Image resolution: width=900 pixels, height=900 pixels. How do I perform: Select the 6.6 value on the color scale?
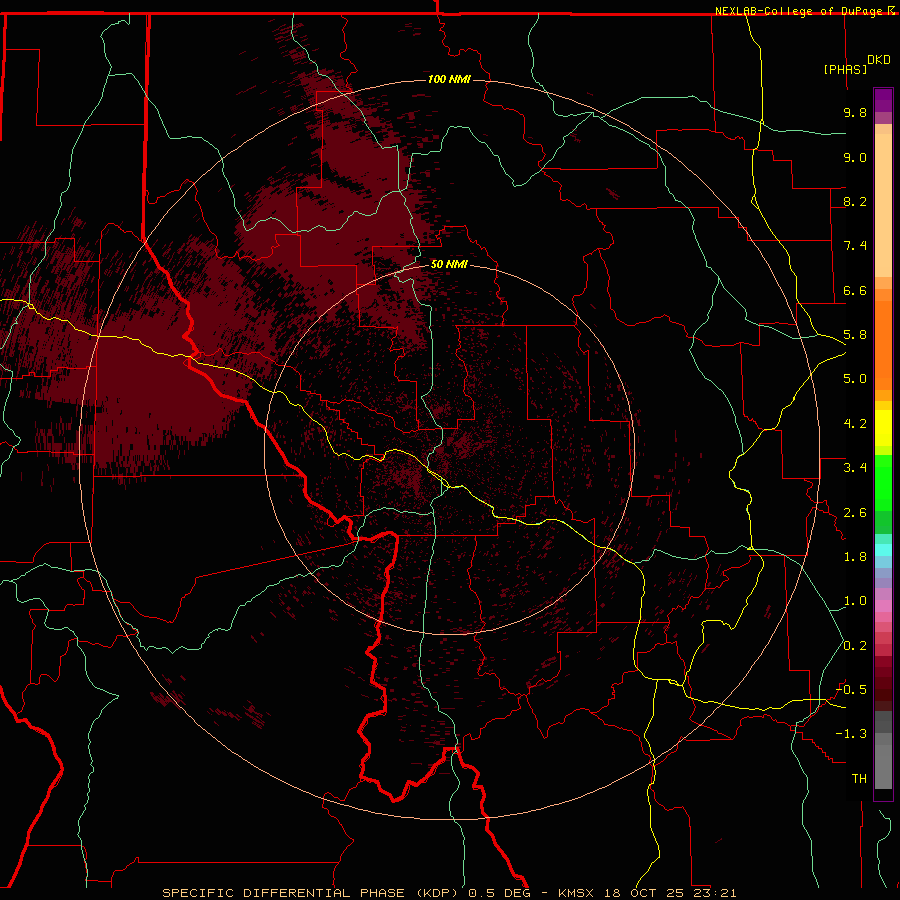point(855,290)
